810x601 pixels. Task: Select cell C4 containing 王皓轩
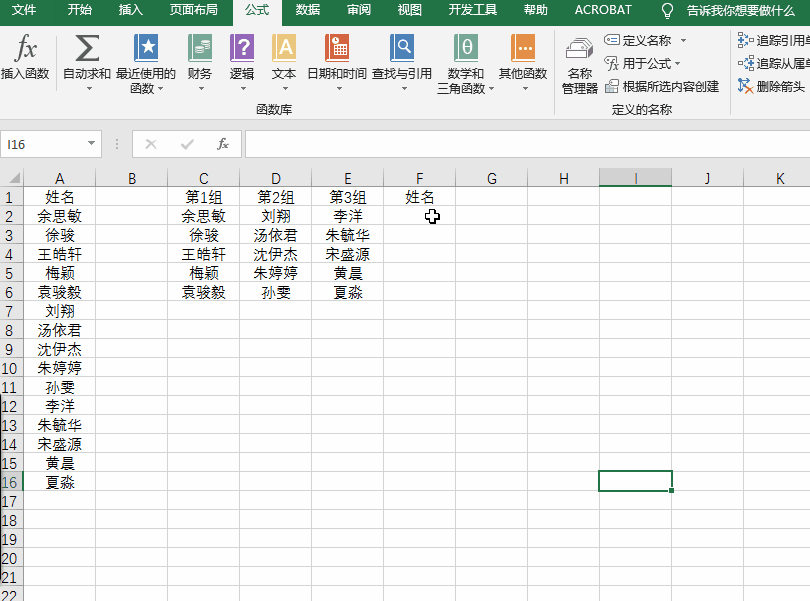204,254
